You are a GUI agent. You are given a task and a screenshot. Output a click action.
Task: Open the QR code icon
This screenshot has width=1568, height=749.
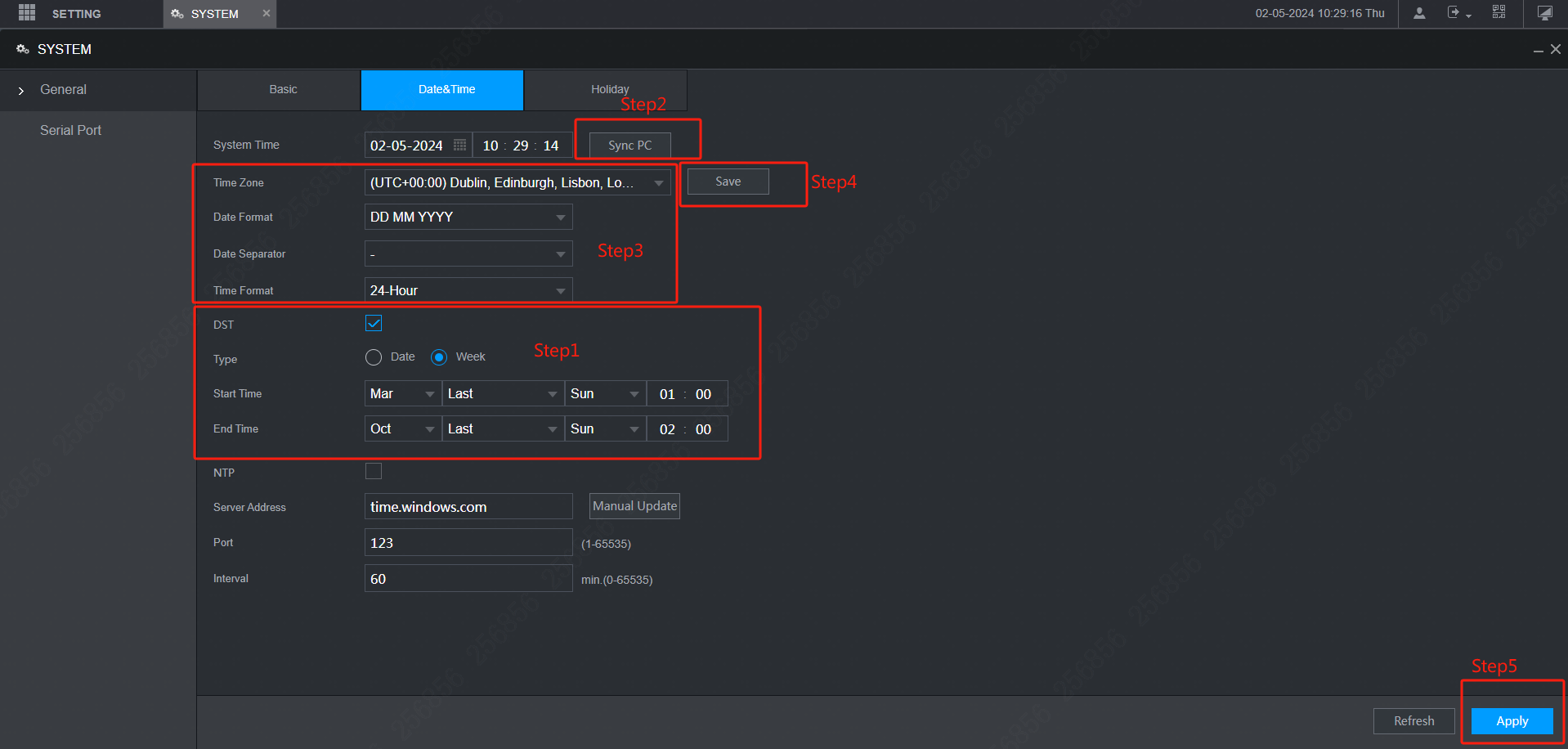(x=1499, y=11)
